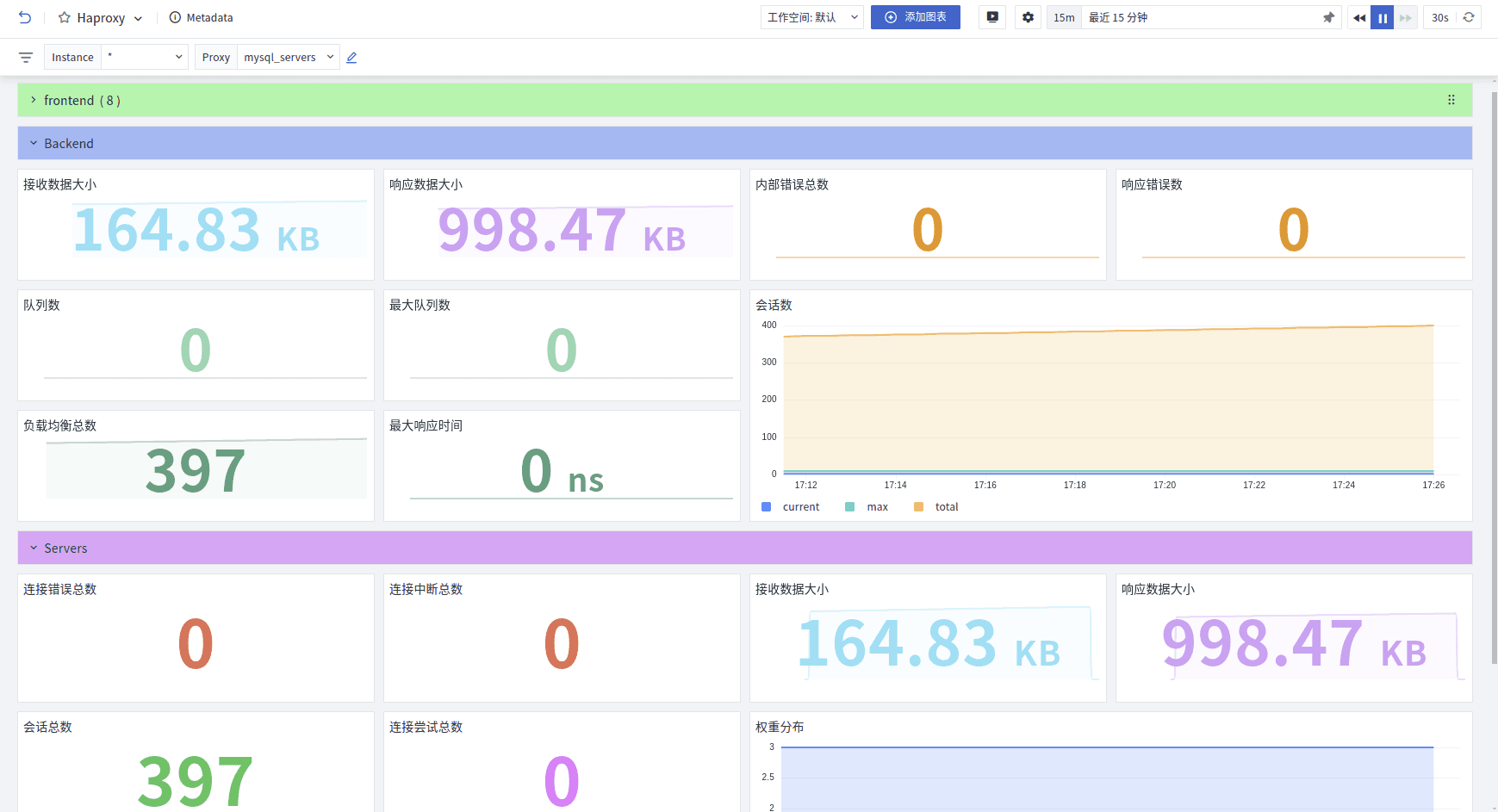Image resolution: width=1498 pixels, height=812 pixels.
Task: Click the 权重分布 chart title
Action: (780, 727)
